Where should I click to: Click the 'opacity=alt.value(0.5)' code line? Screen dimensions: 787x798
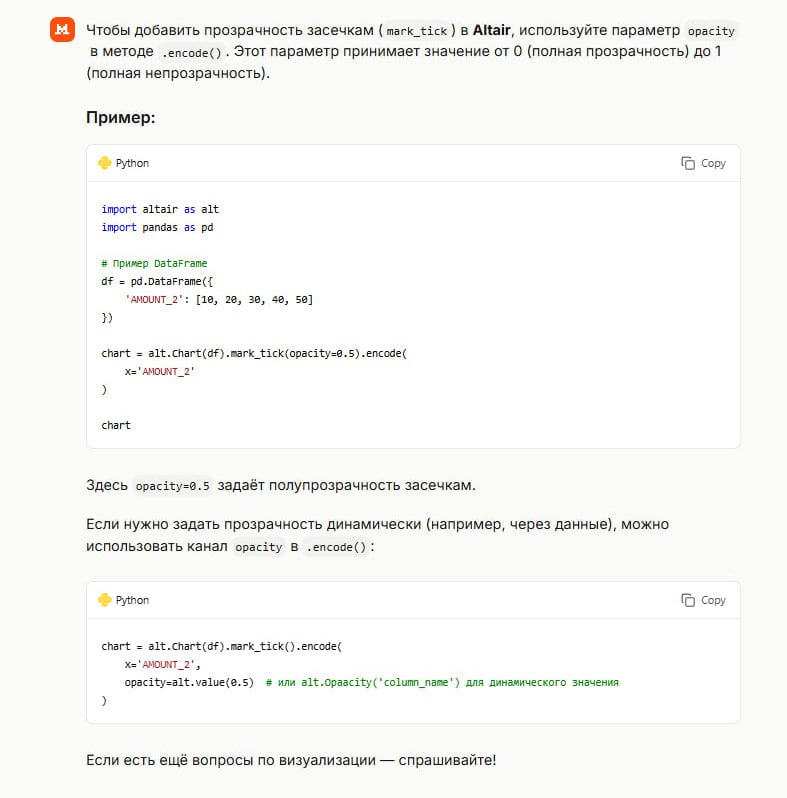(x=189, y=682)
